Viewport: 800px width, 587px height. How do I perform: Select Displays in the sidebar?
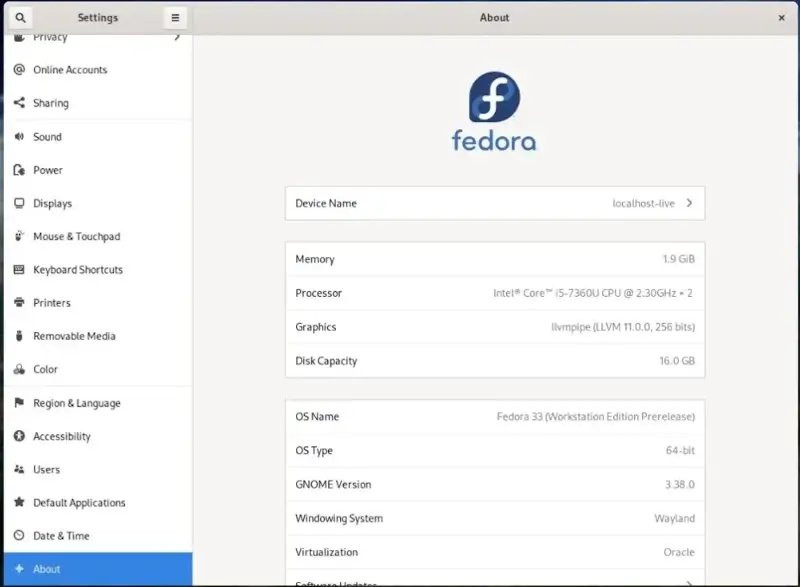point(98,203)
